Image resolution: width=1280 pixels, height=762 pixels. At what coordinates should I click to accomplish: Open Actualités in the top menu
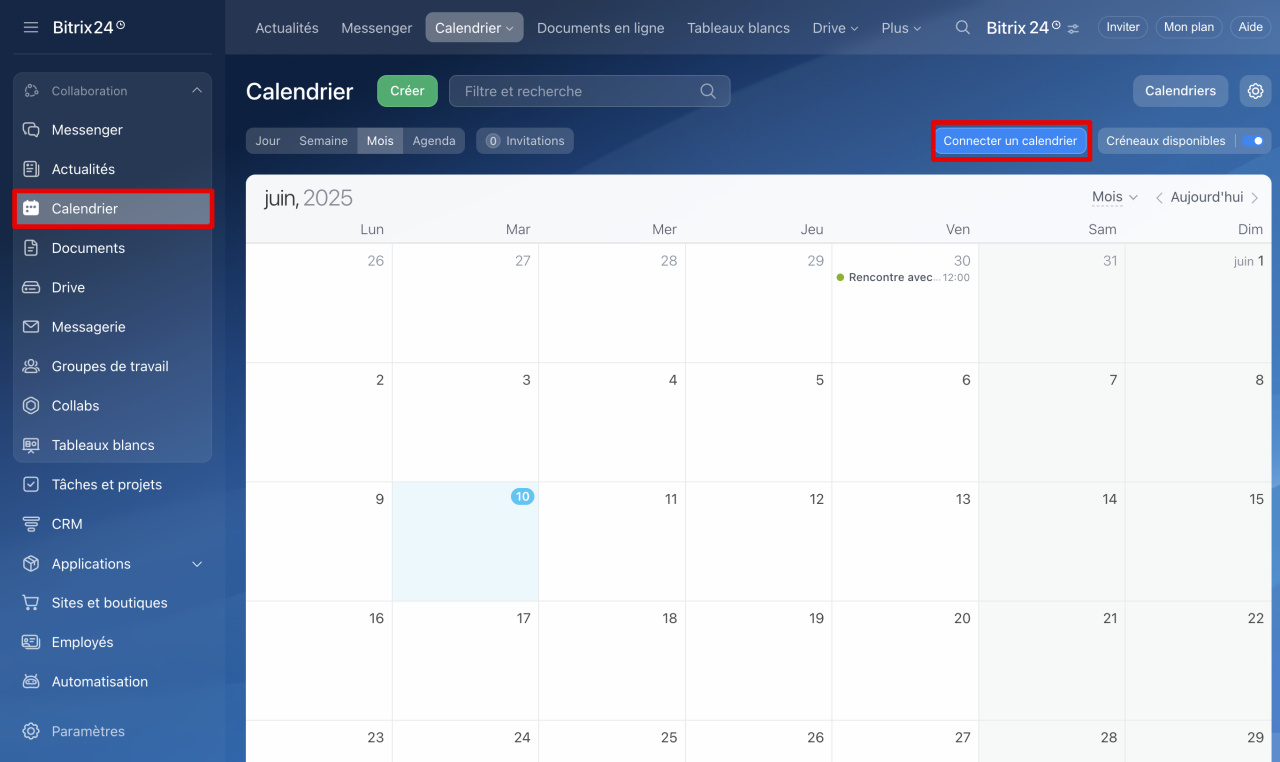click(287, 28)
